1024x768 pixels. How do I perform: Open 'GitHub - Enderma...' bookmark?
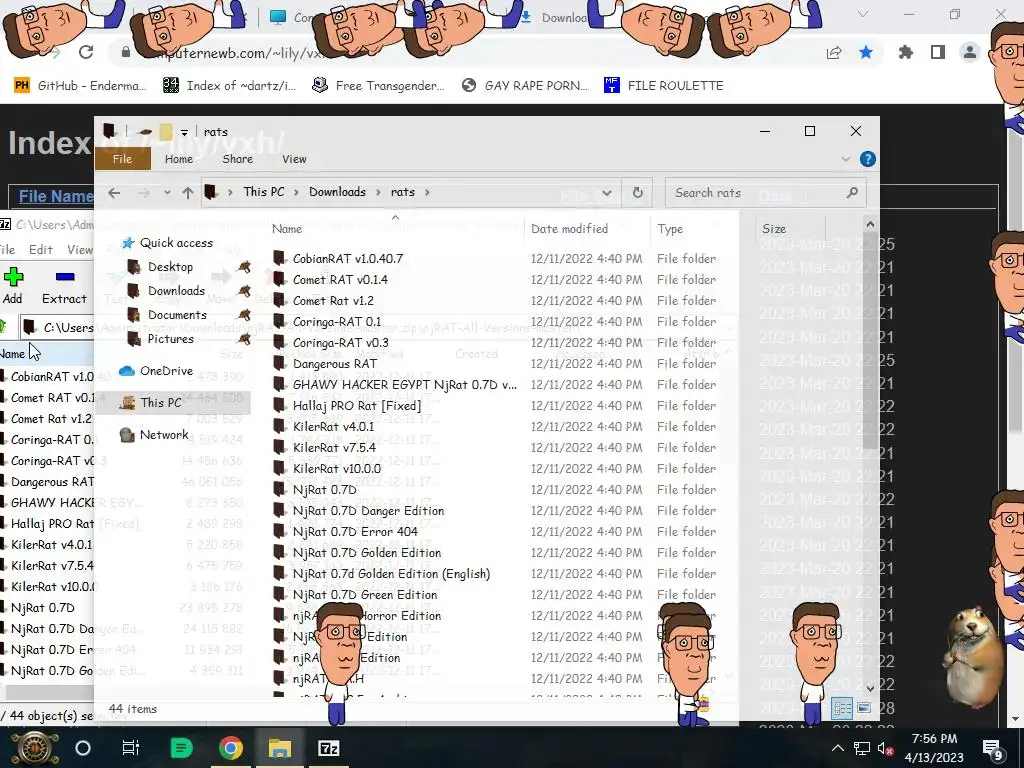(80, 86)
